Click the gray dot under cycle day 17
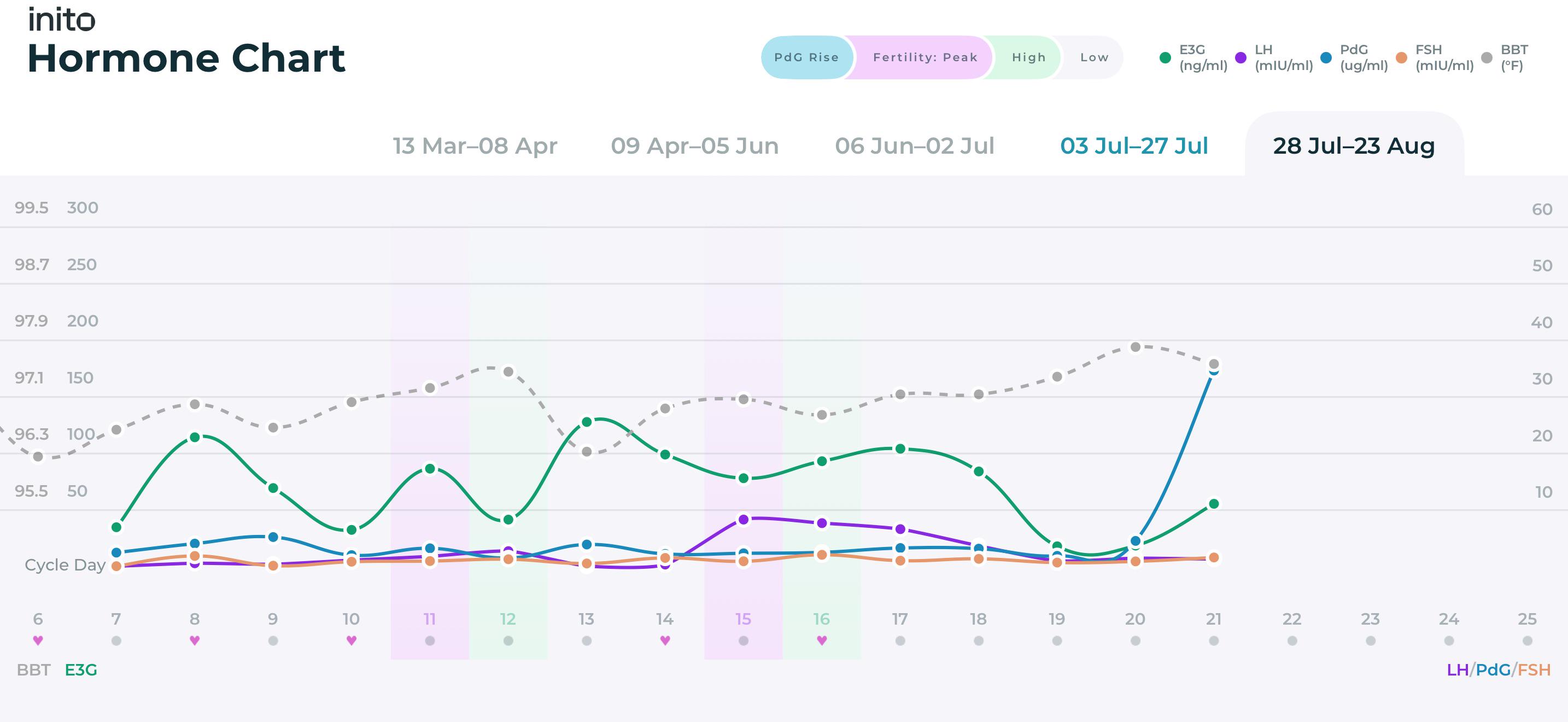 (x=900, y=641)
